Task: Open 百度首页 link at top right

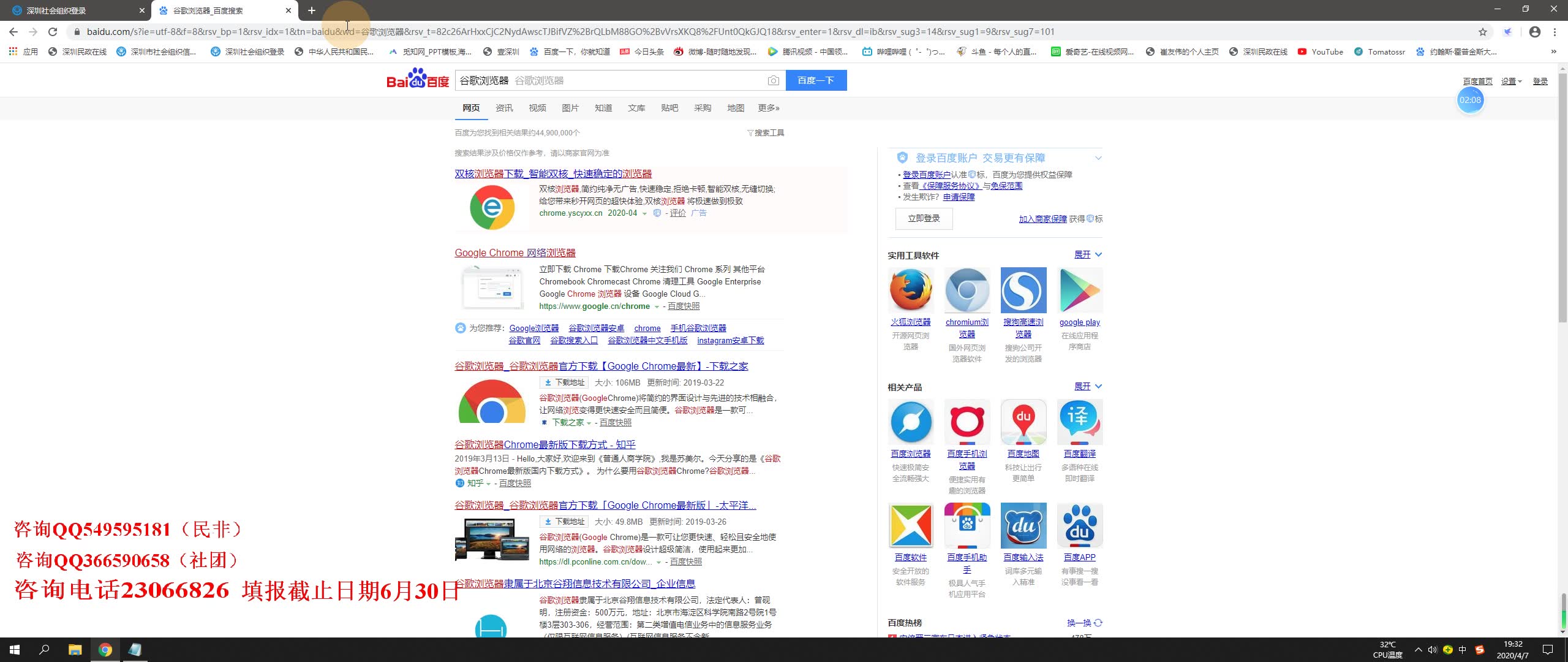Action: tap(1477, 81)
